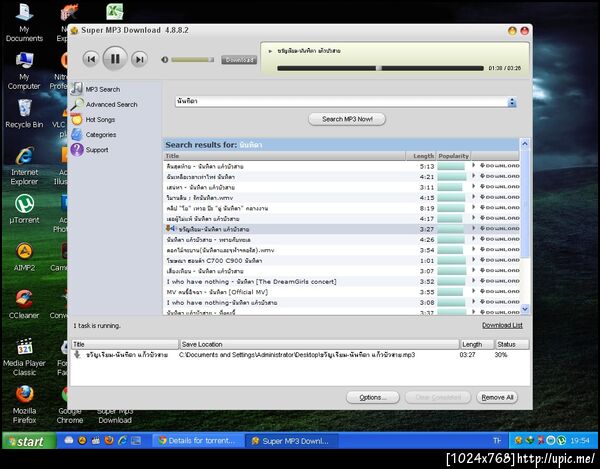The width and height of the screenshot is (600, 469).
Task: Download the 4:15 length .wmv song
Action: click(x=500, y=197)
